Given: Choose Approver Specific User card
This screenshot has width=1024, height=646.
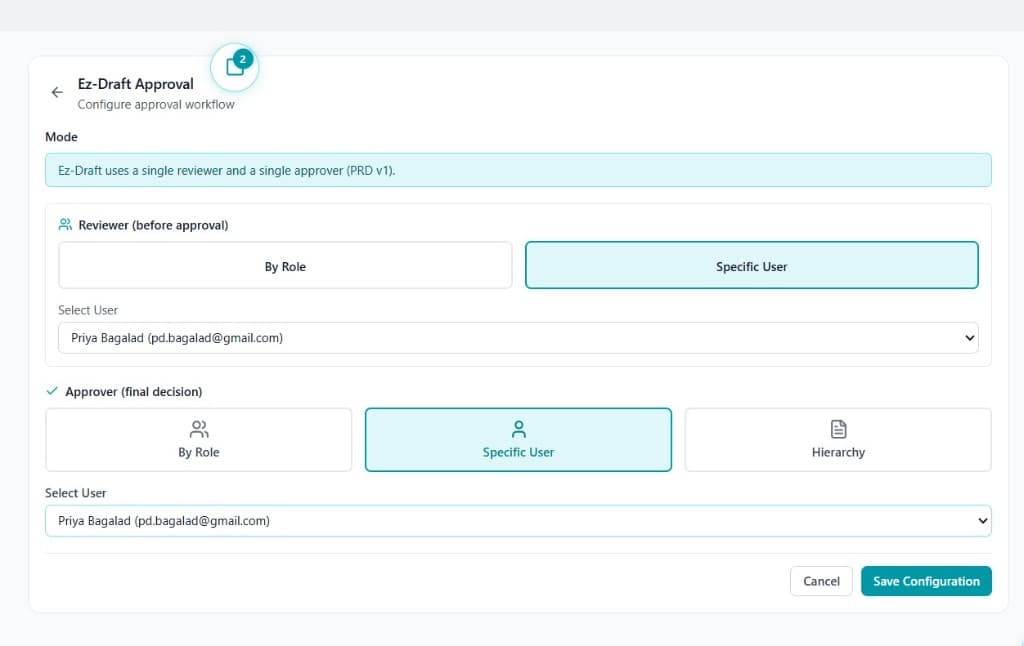Looking at the screenshot, I should [x=518, y=440].
